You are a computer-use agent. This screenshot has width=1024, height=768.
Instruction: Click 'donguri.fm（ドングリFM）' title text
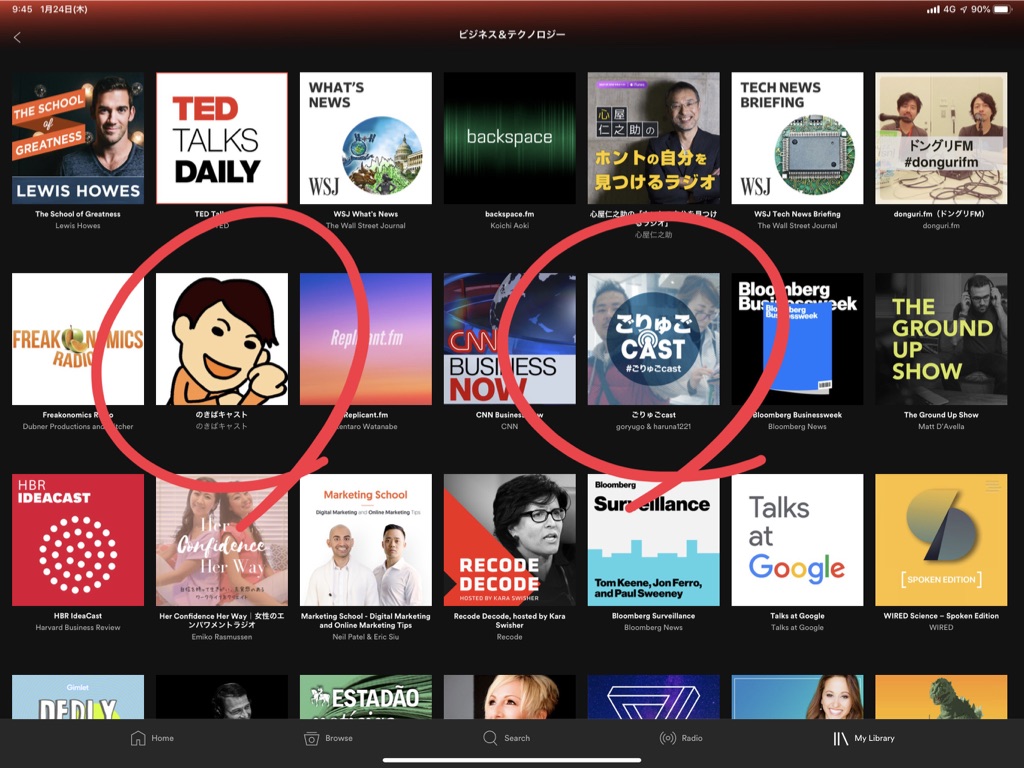coord(941,214)
